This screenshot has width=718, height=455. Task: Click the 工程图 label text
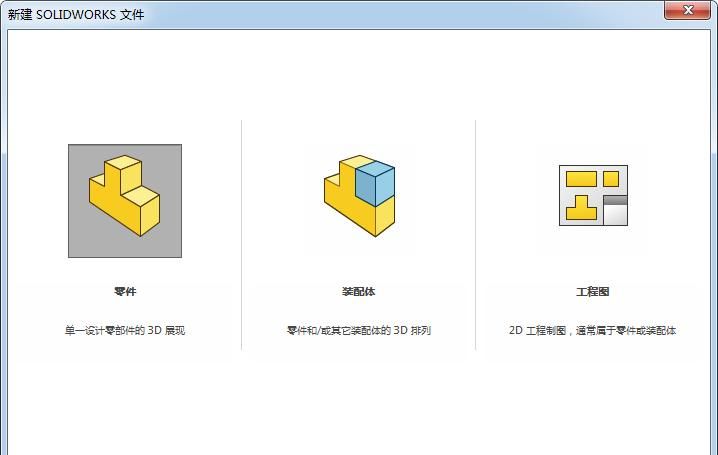coord(593,291)
